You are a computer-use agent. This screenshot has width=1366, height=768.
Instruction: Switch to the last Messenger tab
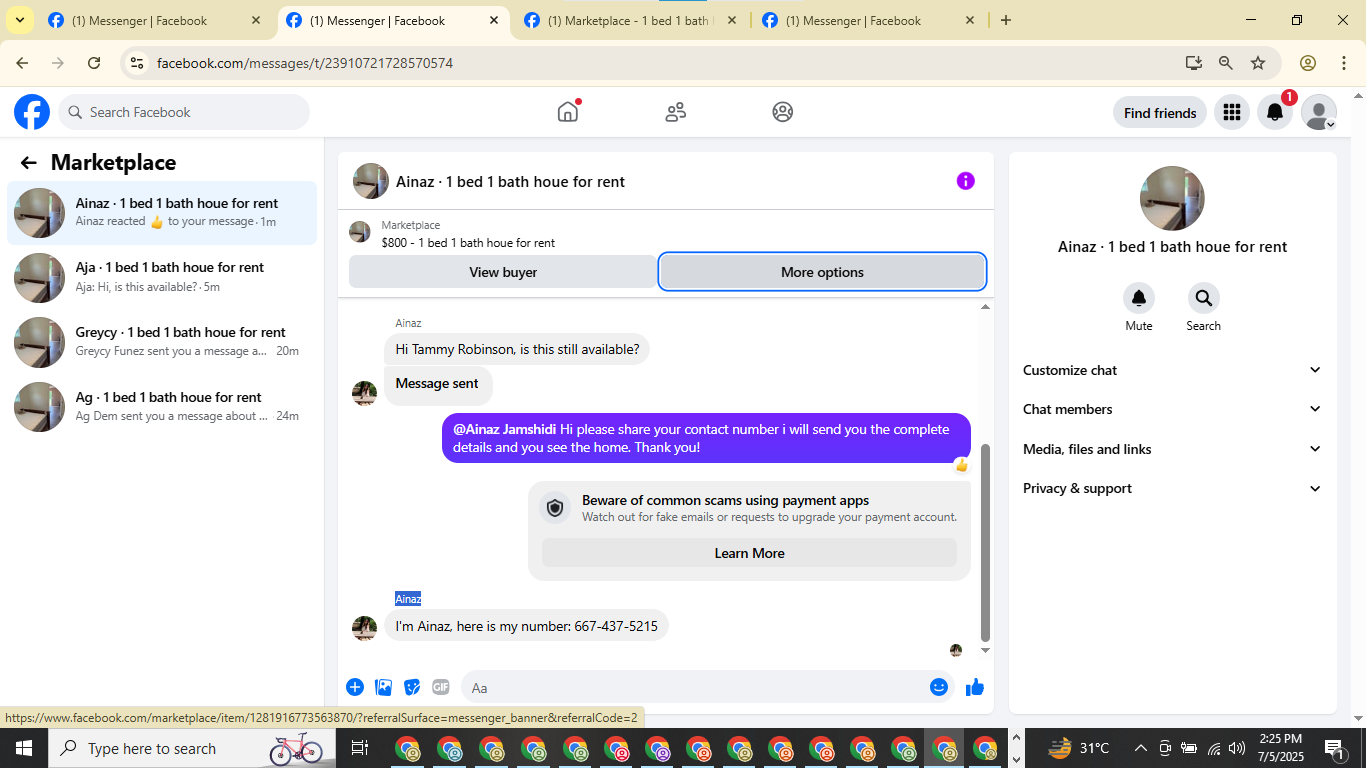(868, 20)
